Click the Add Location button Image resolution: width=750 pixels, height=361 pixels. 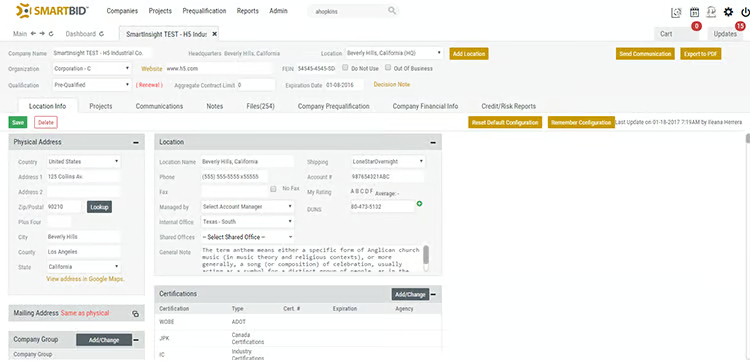[x=469, y=54]
